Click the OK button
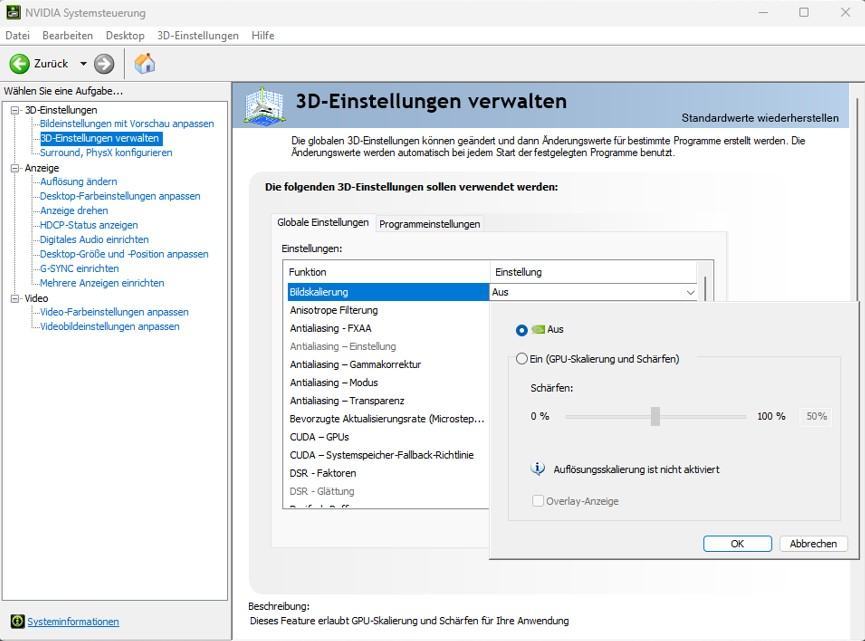This screenshot has width=865, height=641. [737, 543]
